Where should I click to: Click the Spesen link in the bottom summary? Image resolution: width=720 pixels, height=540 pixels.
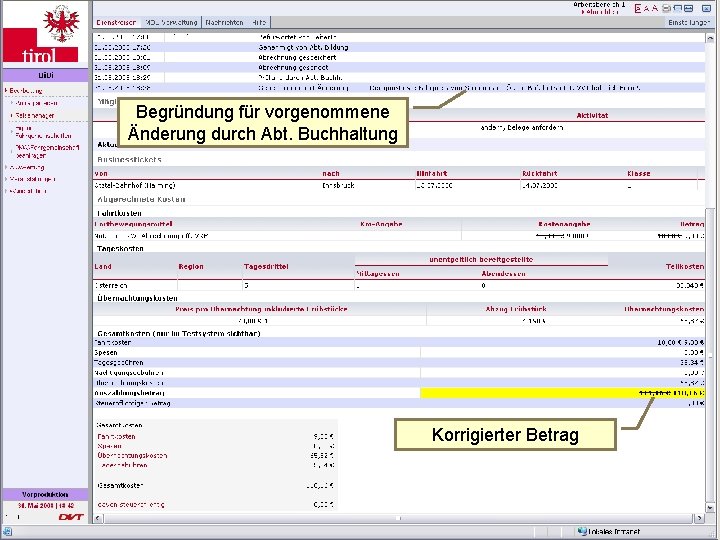pyautogui.click(x=110, y=446)
